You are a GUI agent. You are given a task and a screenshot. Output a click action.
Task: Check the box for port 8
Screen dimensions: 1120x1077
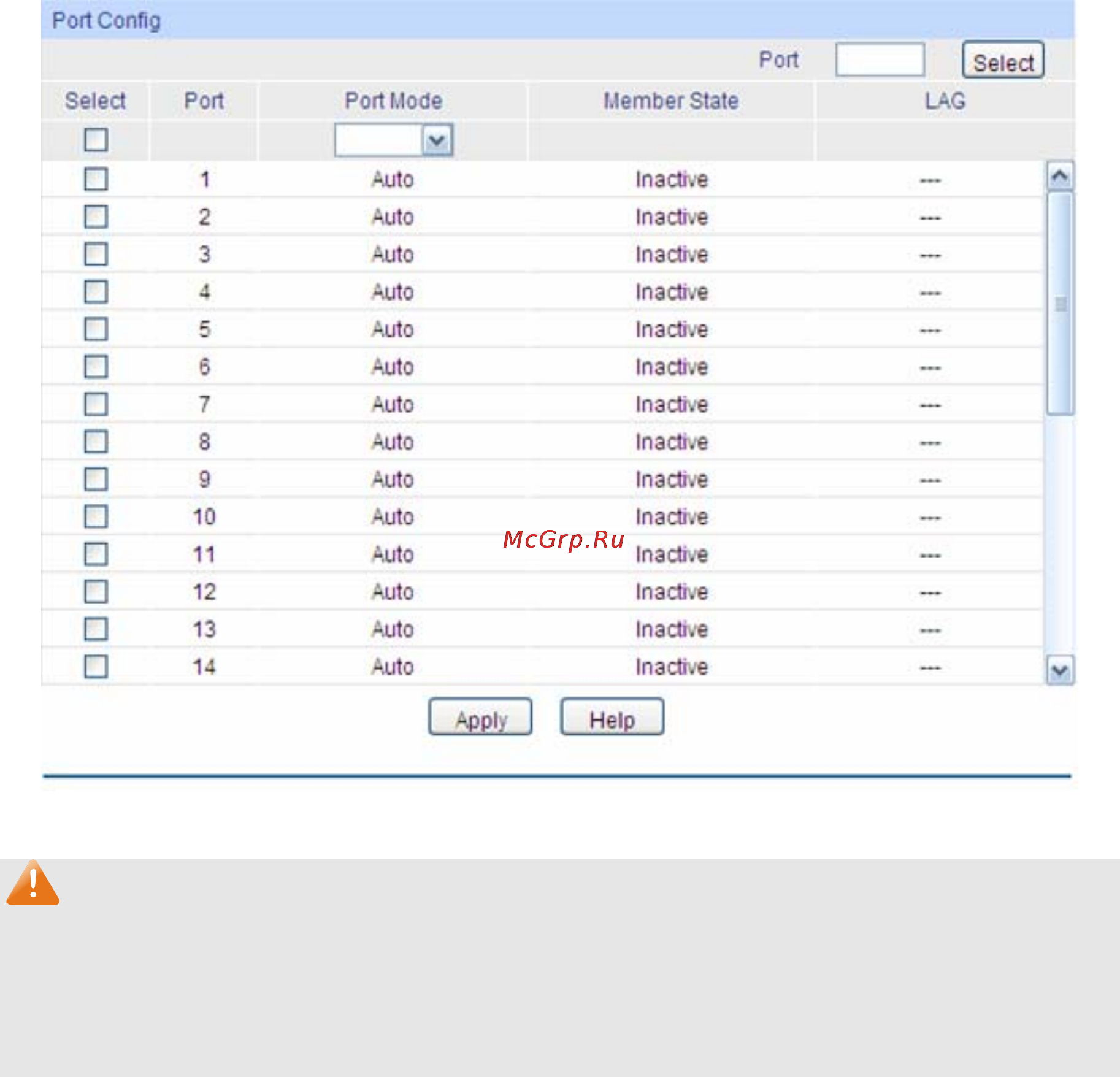point(96,442)
